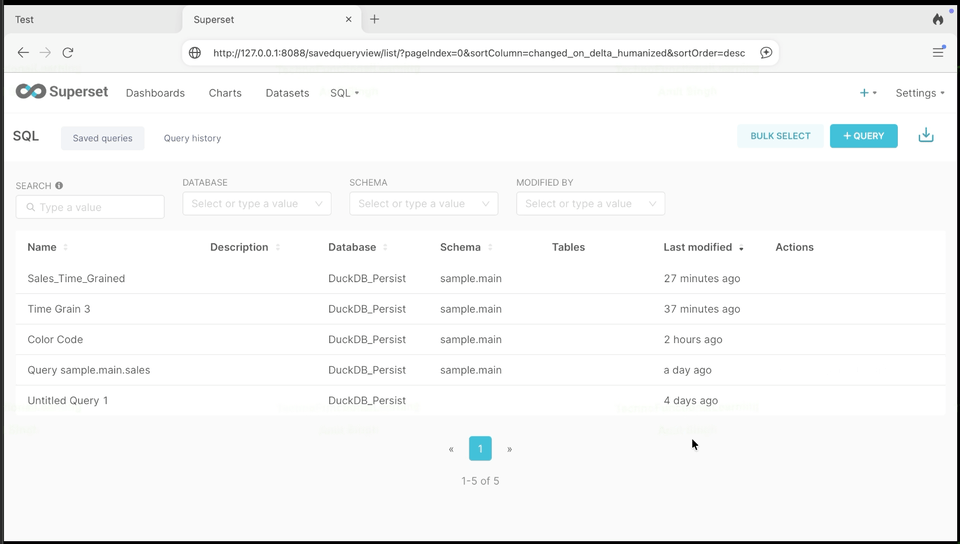Screen dimensions: 960x544
Task: Expand the Modified By filter dropdown
Action: [x=590, y=204]
